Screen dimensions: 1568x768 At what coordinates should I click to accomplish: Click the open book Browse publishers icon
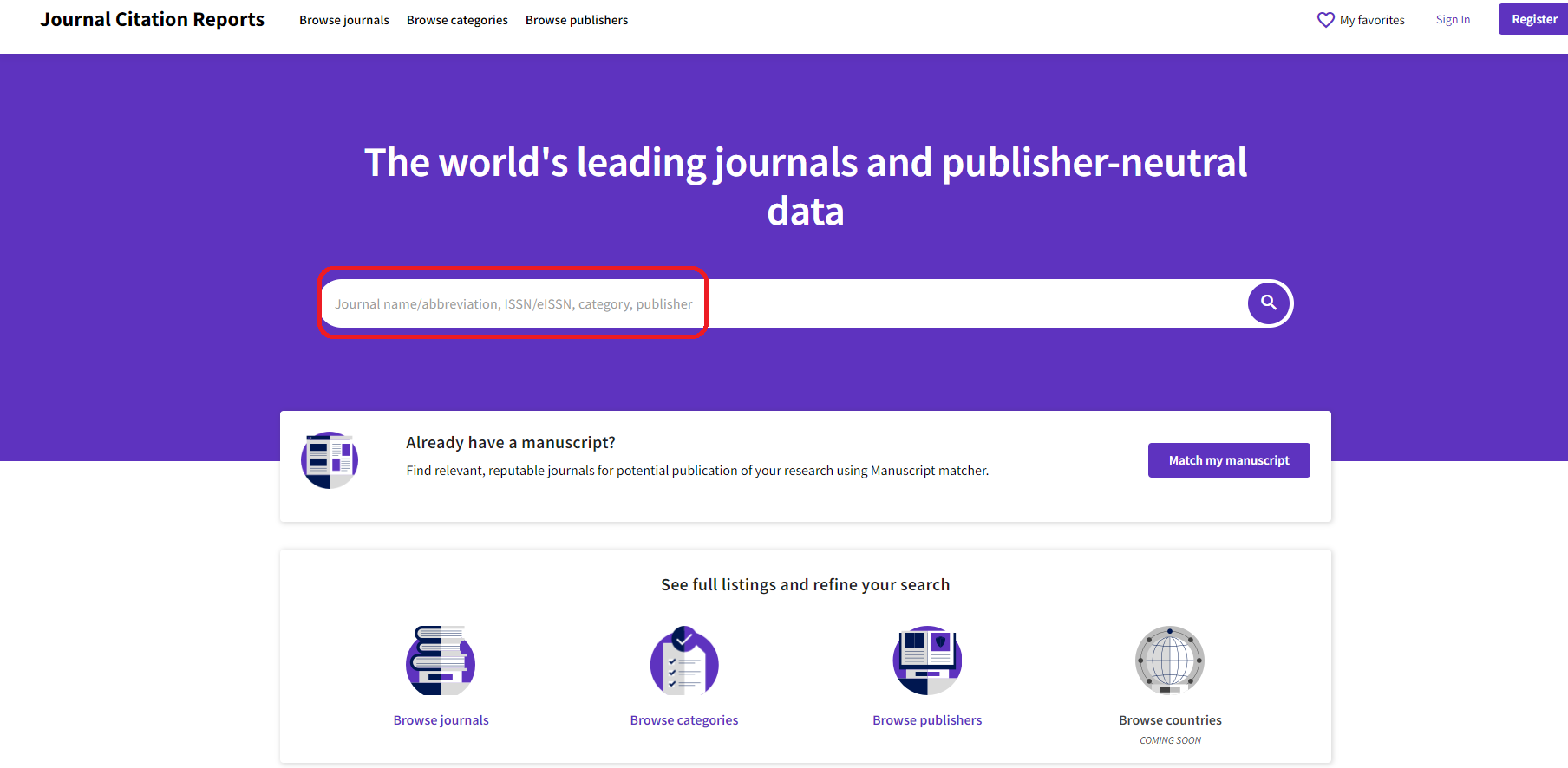[x=927, y=661]
